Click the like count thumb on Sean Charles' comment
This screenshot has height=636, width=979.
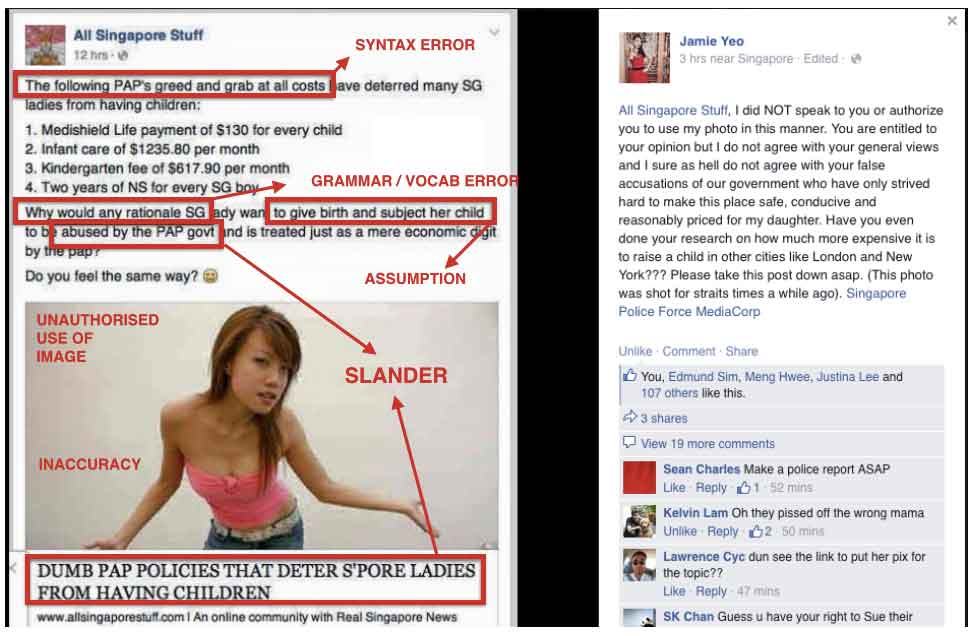click(744, 487)
